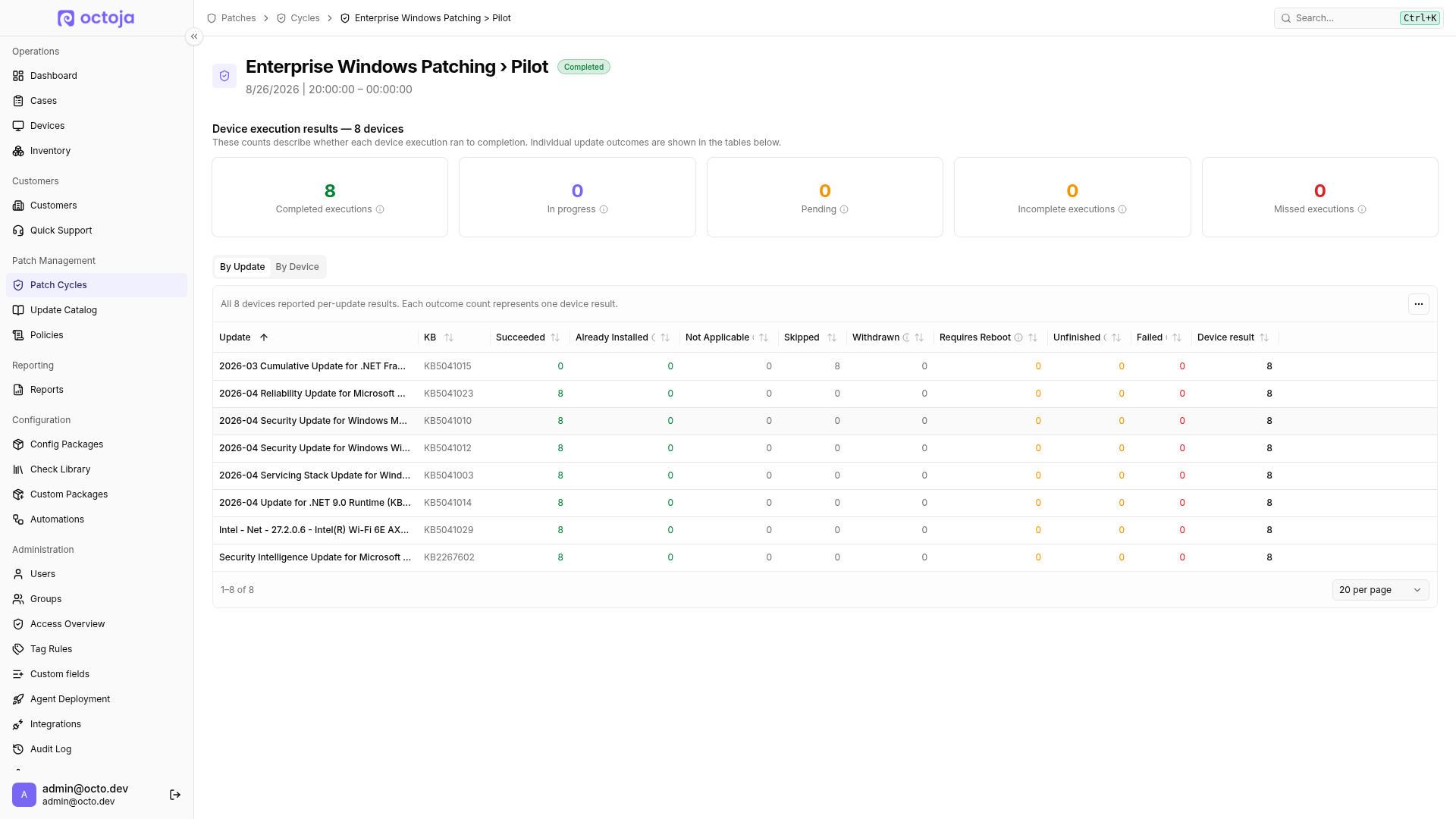Click the Intel - Net - 27.2.0.6 update row
1456x819 pixels.
pyautogui.click(x=824, y=530)
